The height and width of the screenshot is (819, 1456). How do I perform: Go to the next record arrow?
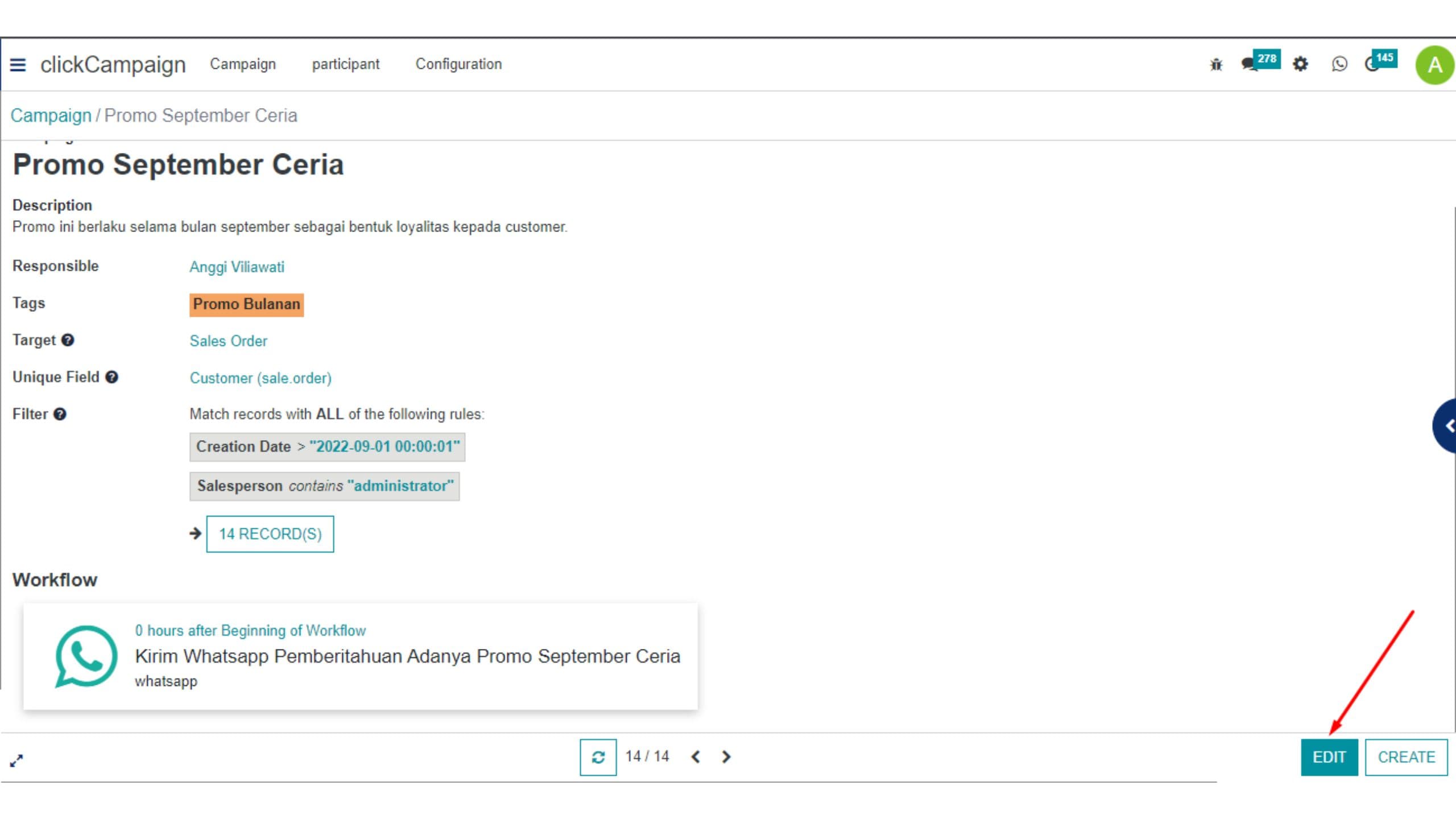point(726,756)
